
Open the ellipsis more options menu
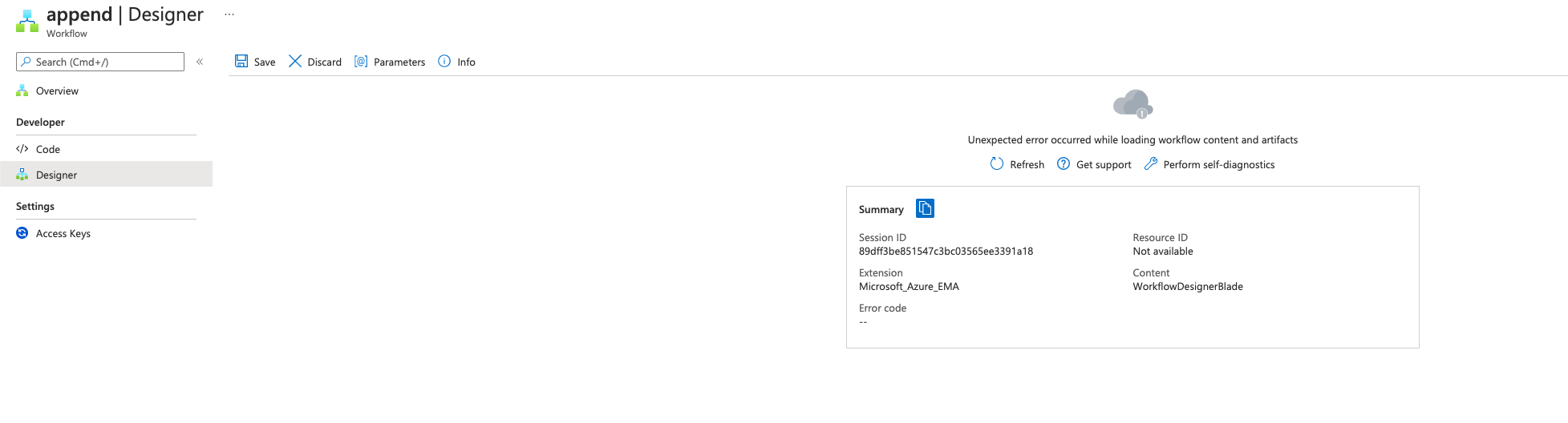229,14
